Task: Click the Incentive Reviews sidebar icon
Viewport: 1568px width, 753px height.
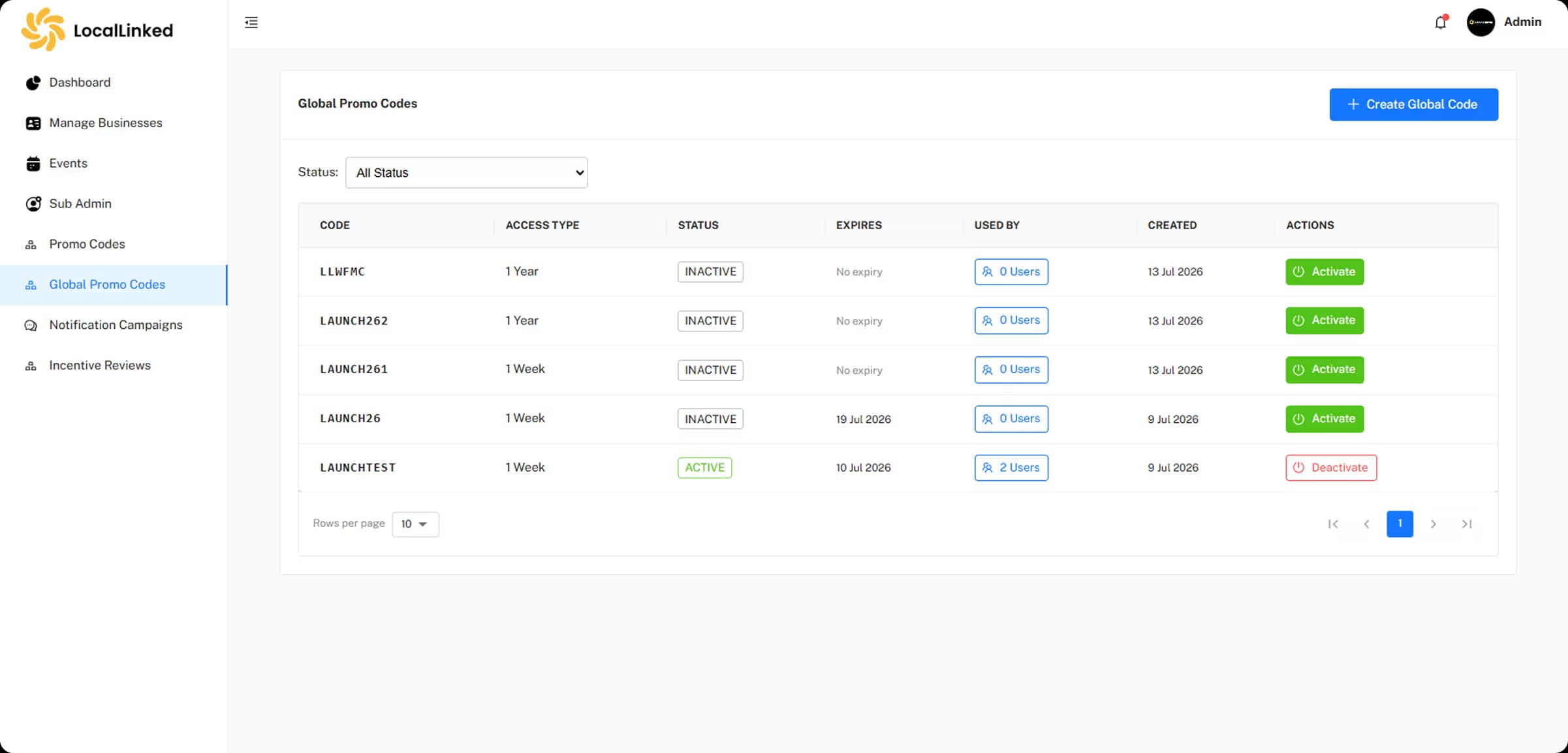Action: click(31, 366)
